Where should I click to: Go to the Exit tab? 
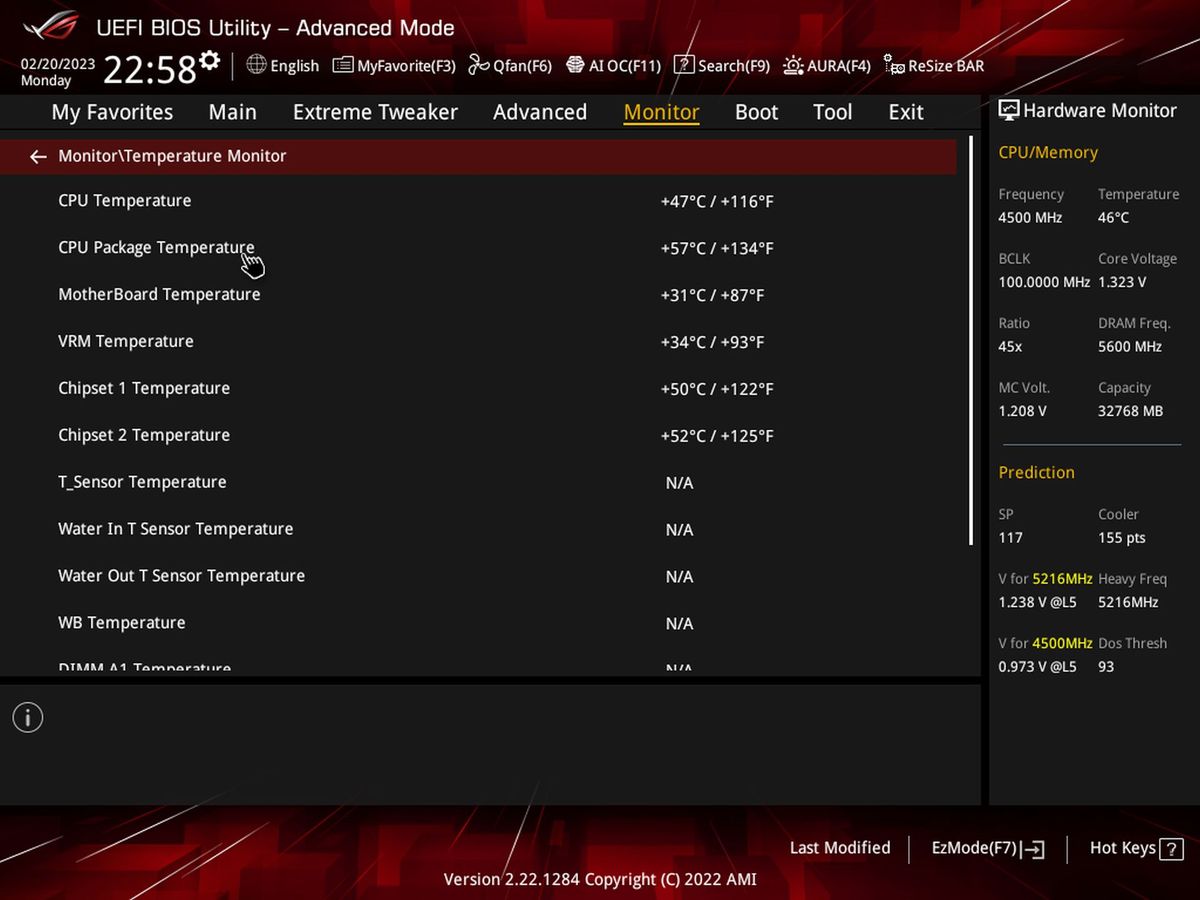[906, 112]
